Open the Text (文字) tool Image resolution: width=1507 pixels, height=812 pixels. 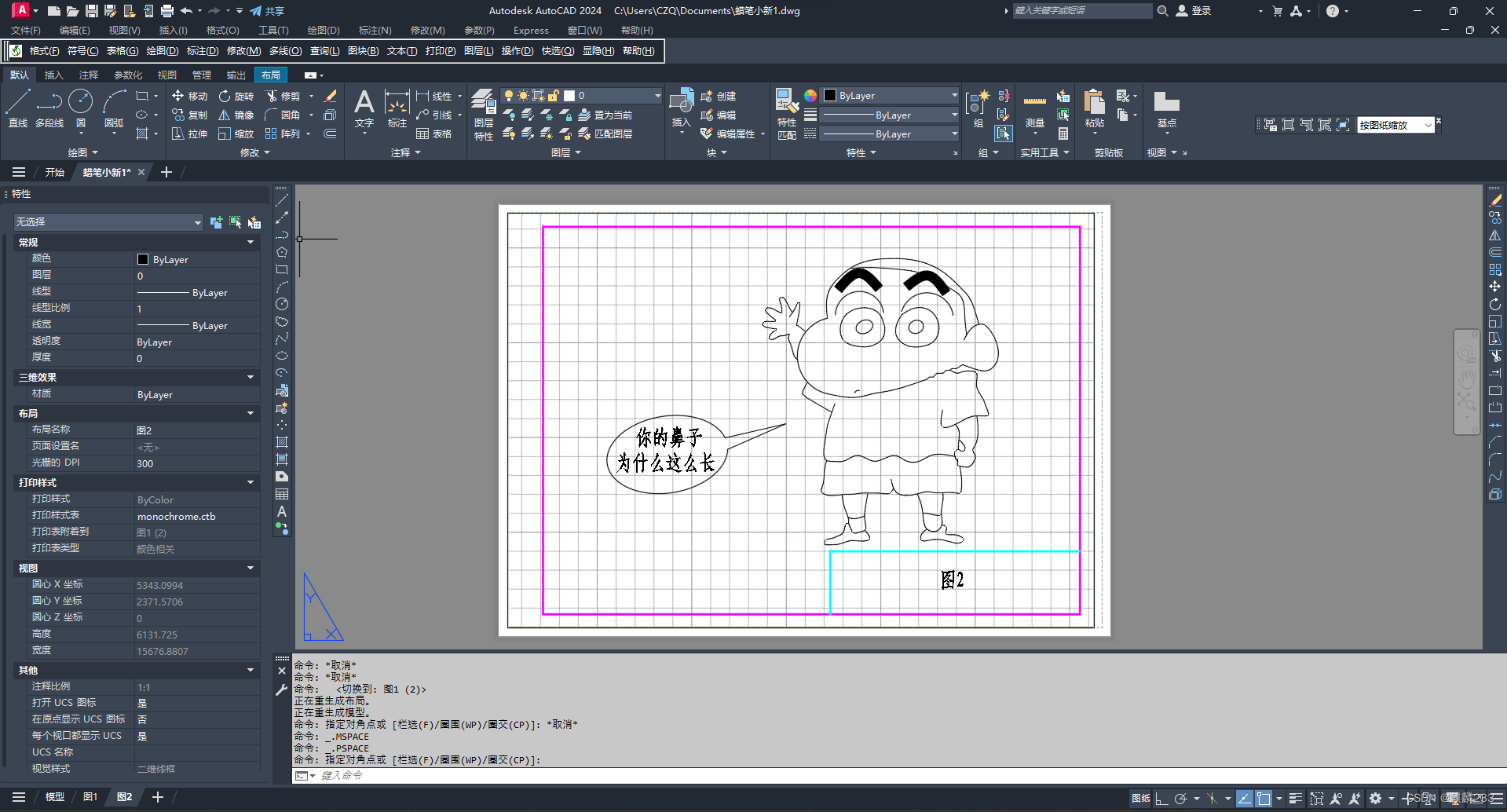pyautogui.click(x=364, y=108)
